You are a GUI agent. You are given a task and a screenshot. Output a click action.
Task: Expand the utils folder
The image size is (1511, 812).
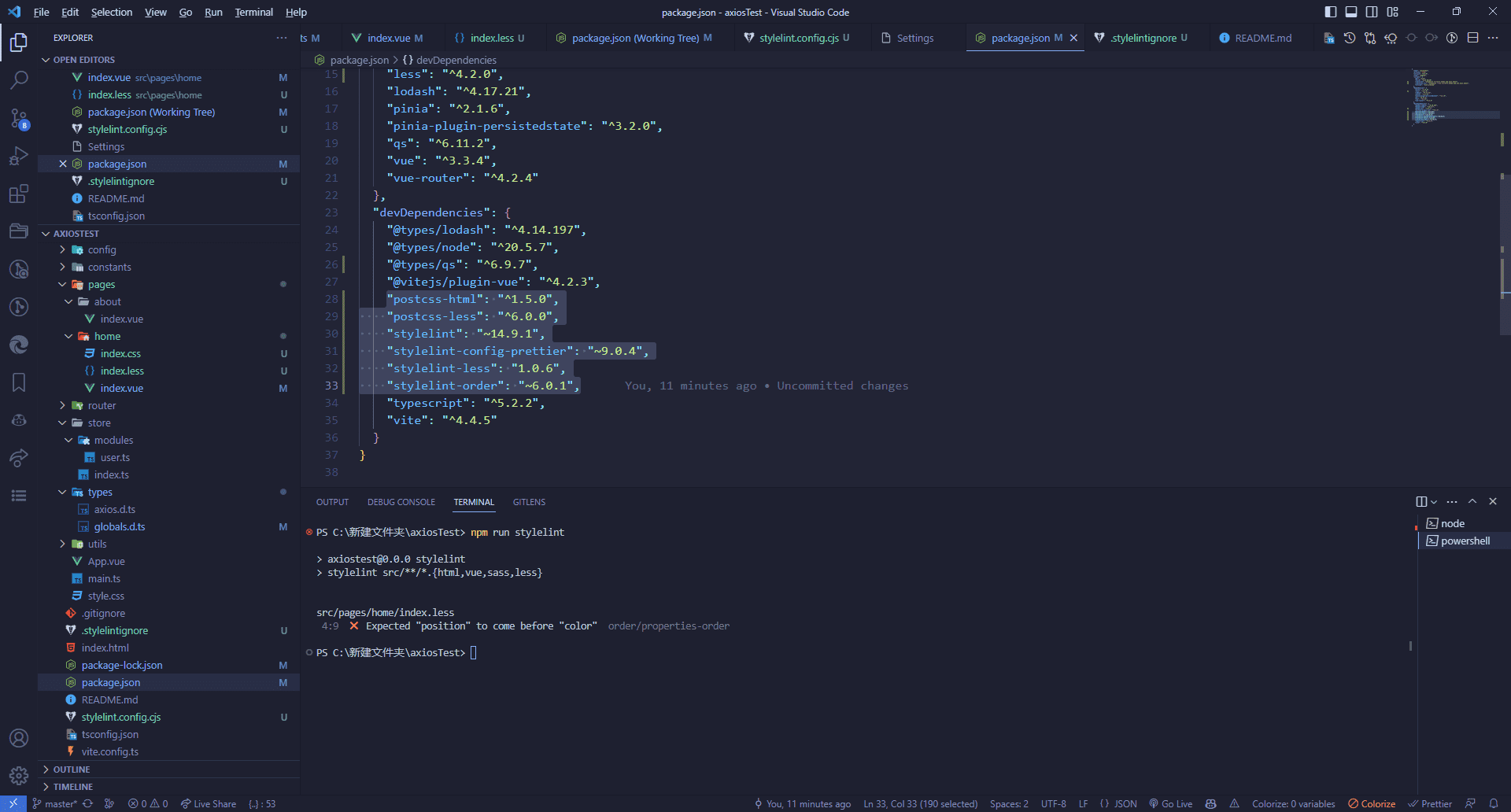(97, 544)
